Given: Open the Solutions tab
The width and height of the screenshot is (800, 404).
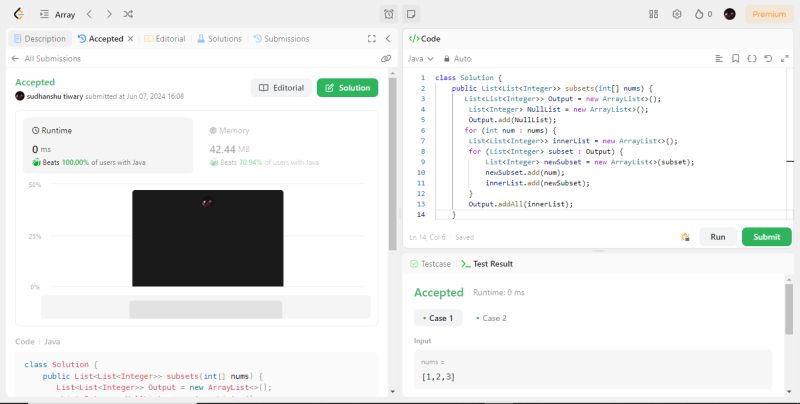Looking at the screenshot, I should point(219,39).
